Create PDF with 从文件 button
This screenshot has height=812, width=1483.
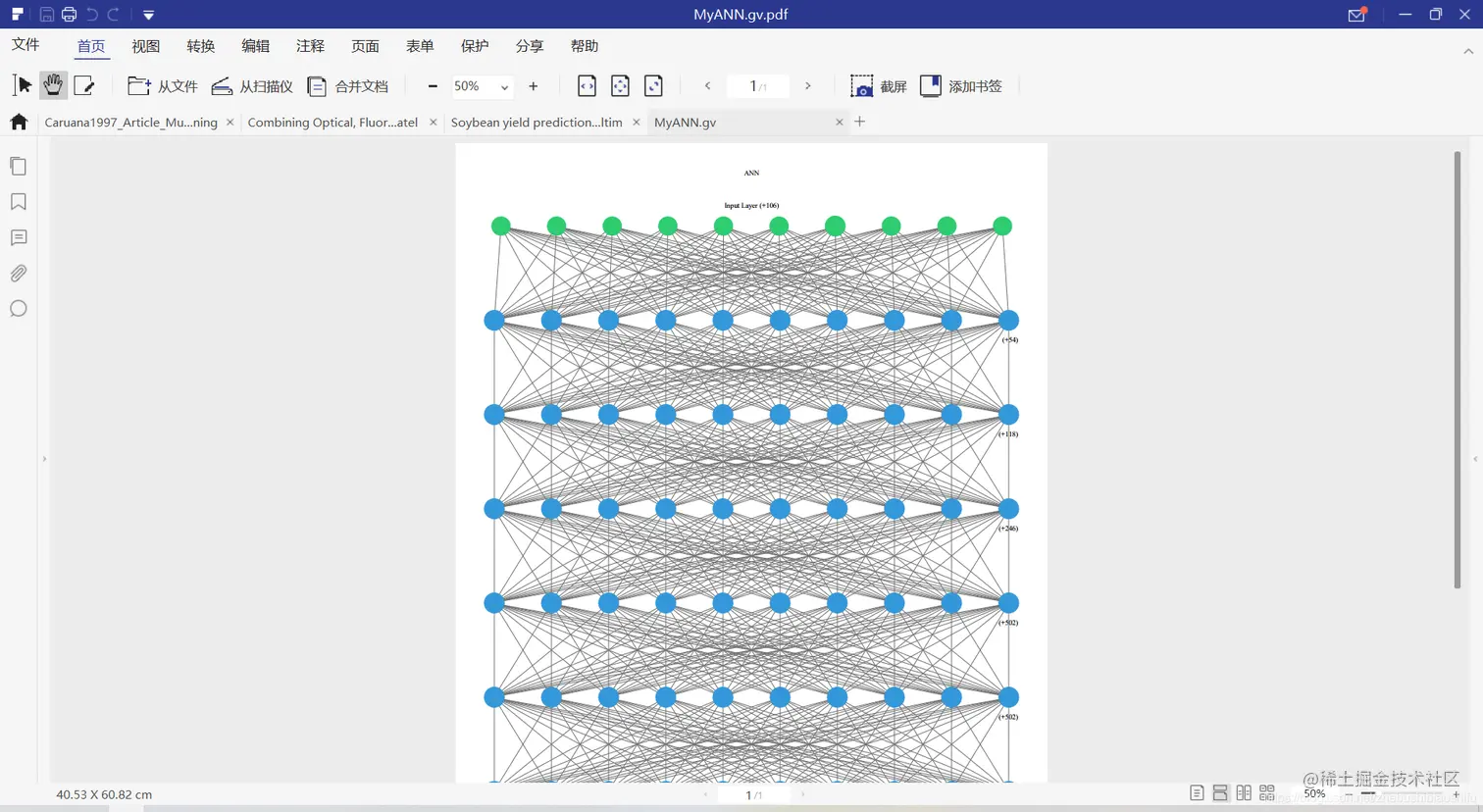coord(163,86)
